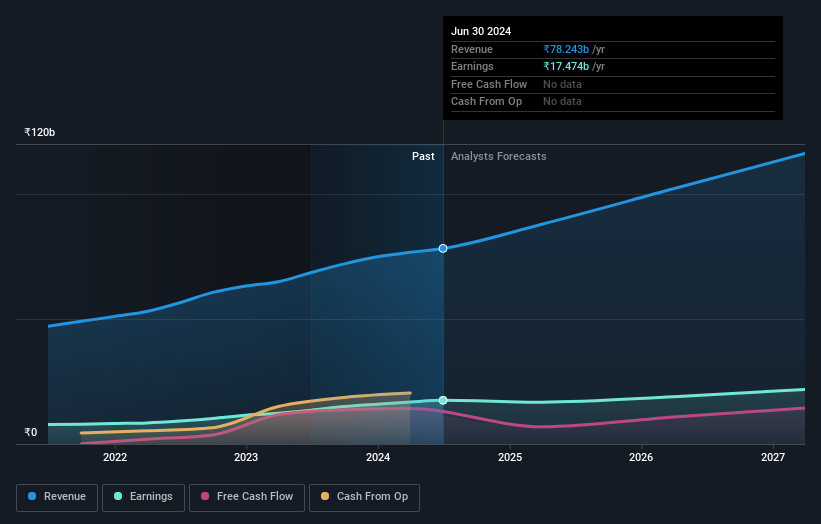
Task: Click the Cash From Op tooltip row label
Action: coord(486,102)
